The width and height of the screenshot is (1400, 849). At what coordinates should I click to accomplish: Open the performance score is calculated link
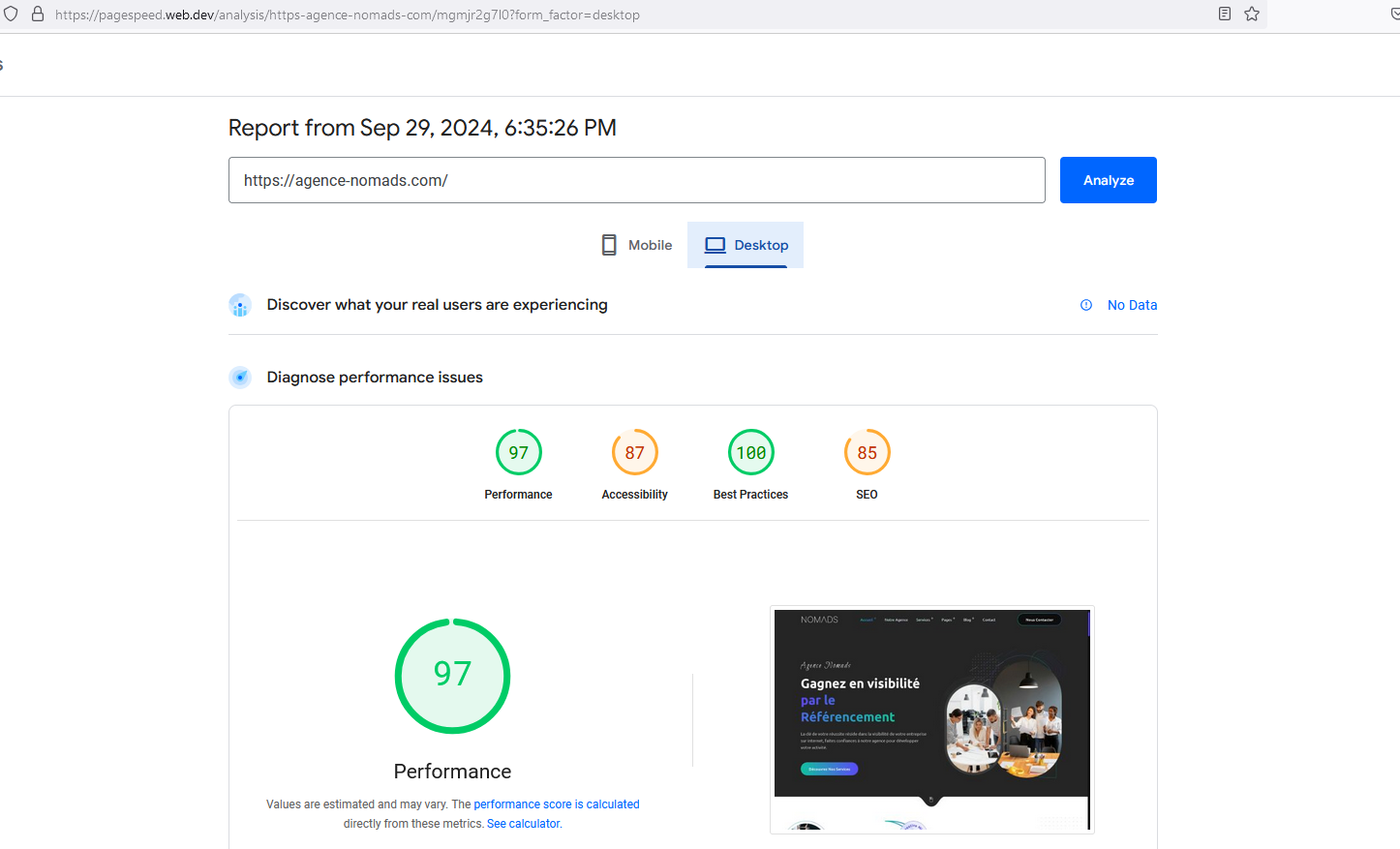coord(557,804)
